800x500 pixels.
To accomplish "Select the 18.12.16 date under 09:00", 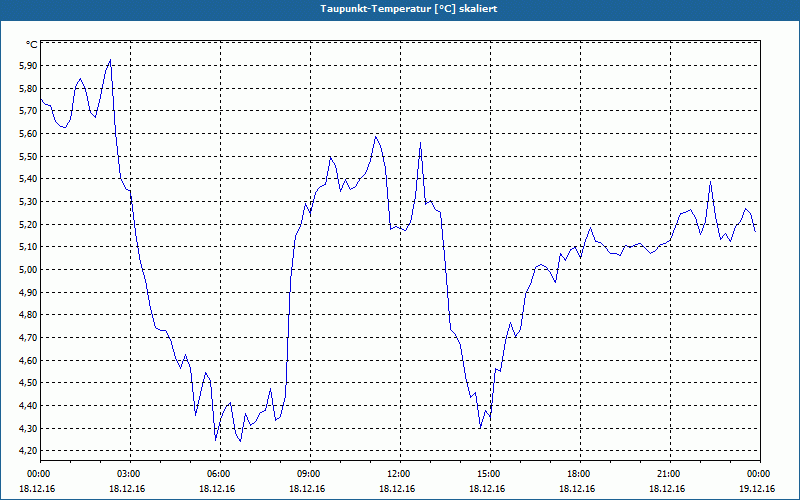I will click(x=307, y=489).
